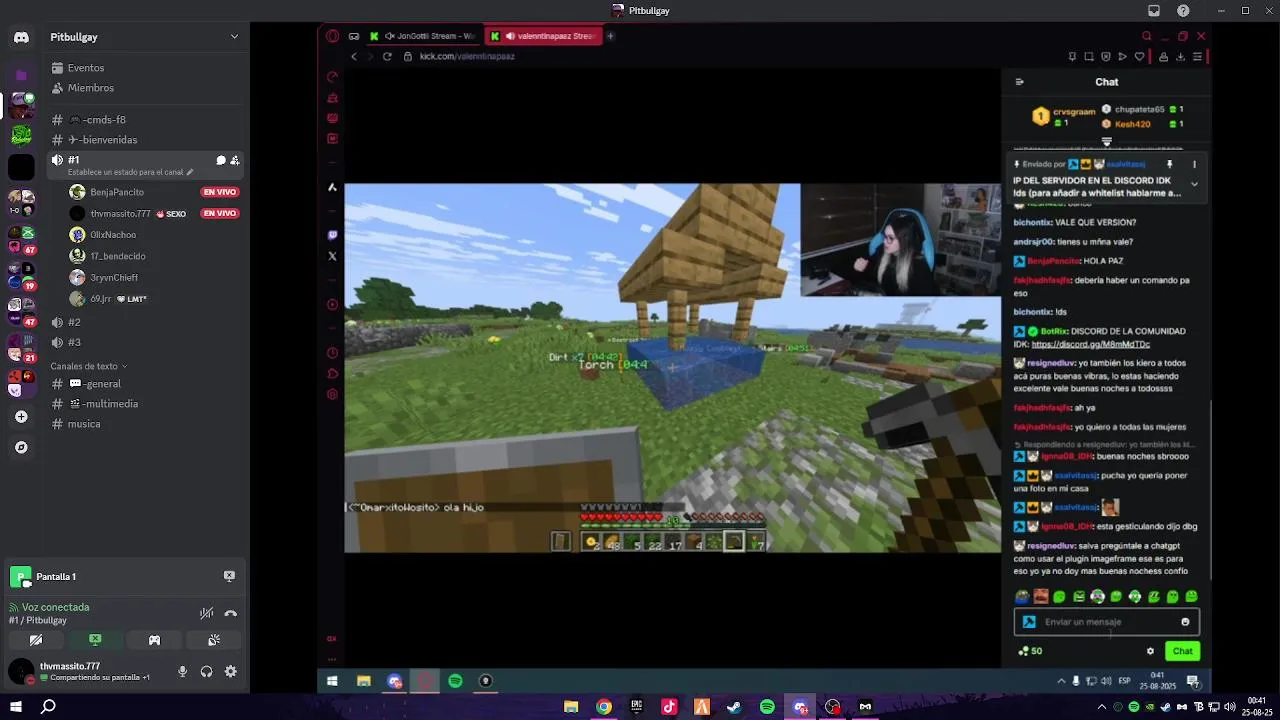Screen dimensions: 1280x720
Task: Expand the Pitbullgay server menu
Action: (234, 37)
